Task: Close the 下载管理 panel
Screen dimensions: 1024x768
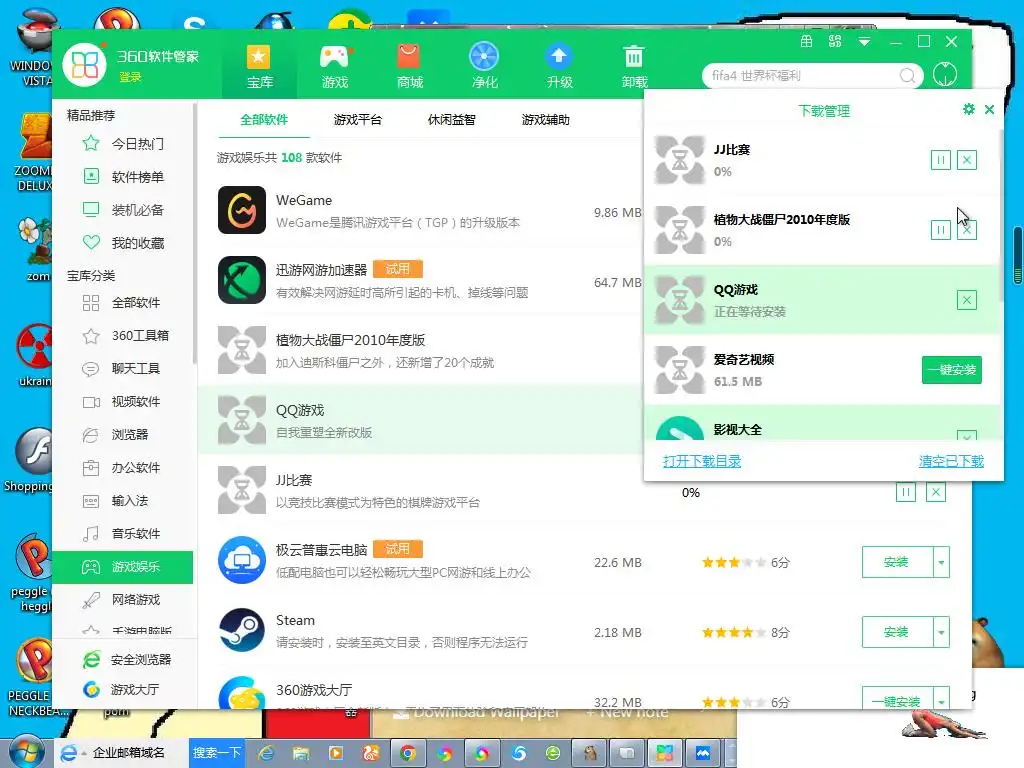Action: tap(989, 109)
